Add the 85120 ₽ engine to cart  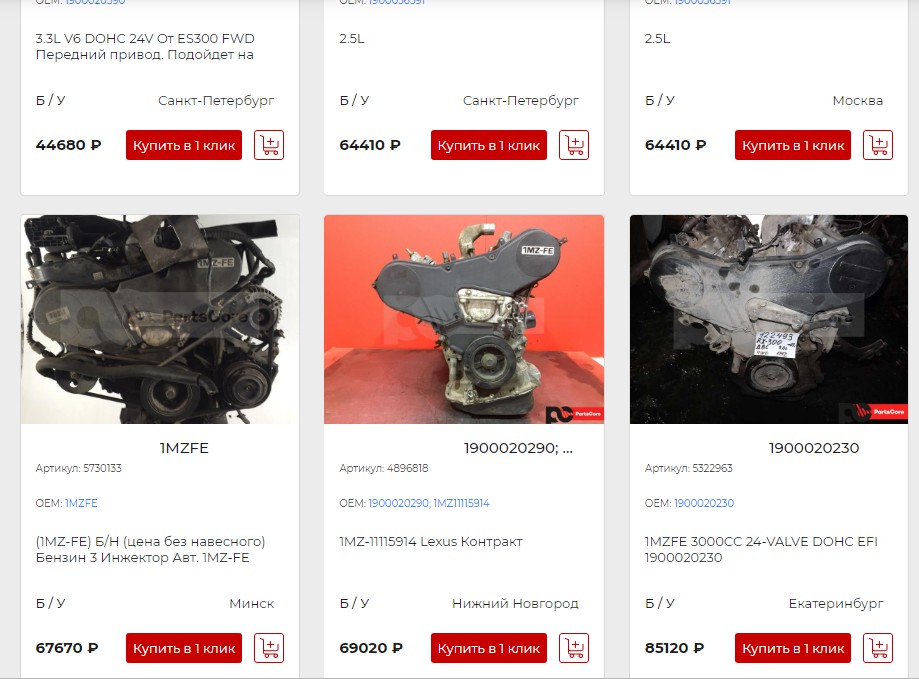click(x=878, y=648)
